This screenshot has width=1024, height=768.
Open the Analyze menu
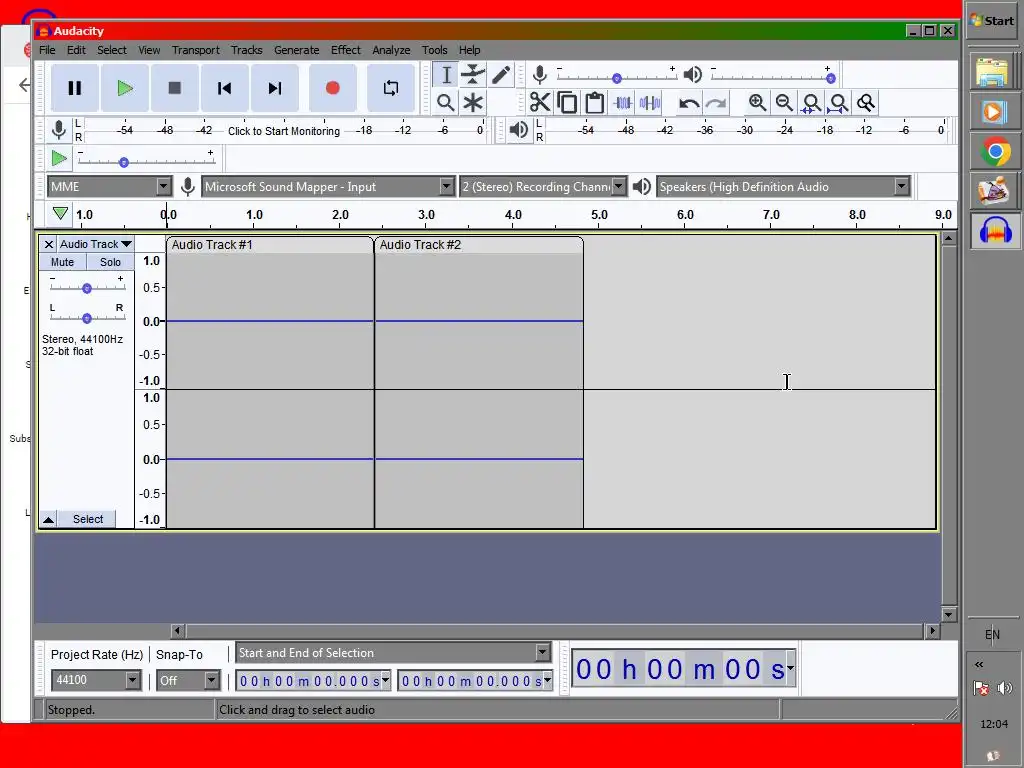pos(391,50)
